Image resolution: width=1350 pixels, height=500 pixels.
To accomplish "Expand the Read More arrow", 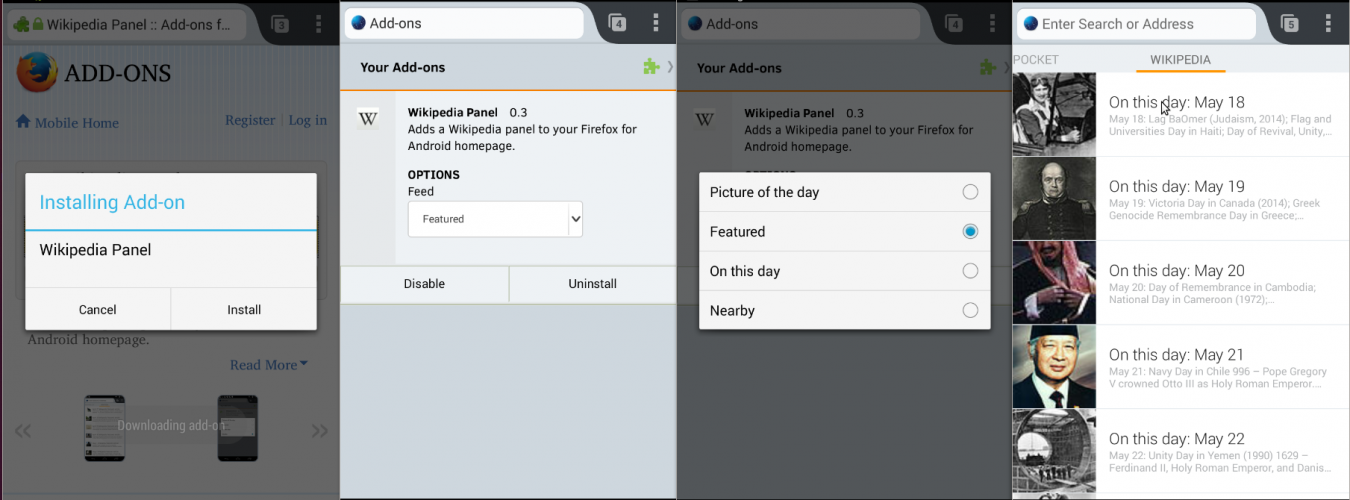I will pyautogui.click(x=304, y=365).
